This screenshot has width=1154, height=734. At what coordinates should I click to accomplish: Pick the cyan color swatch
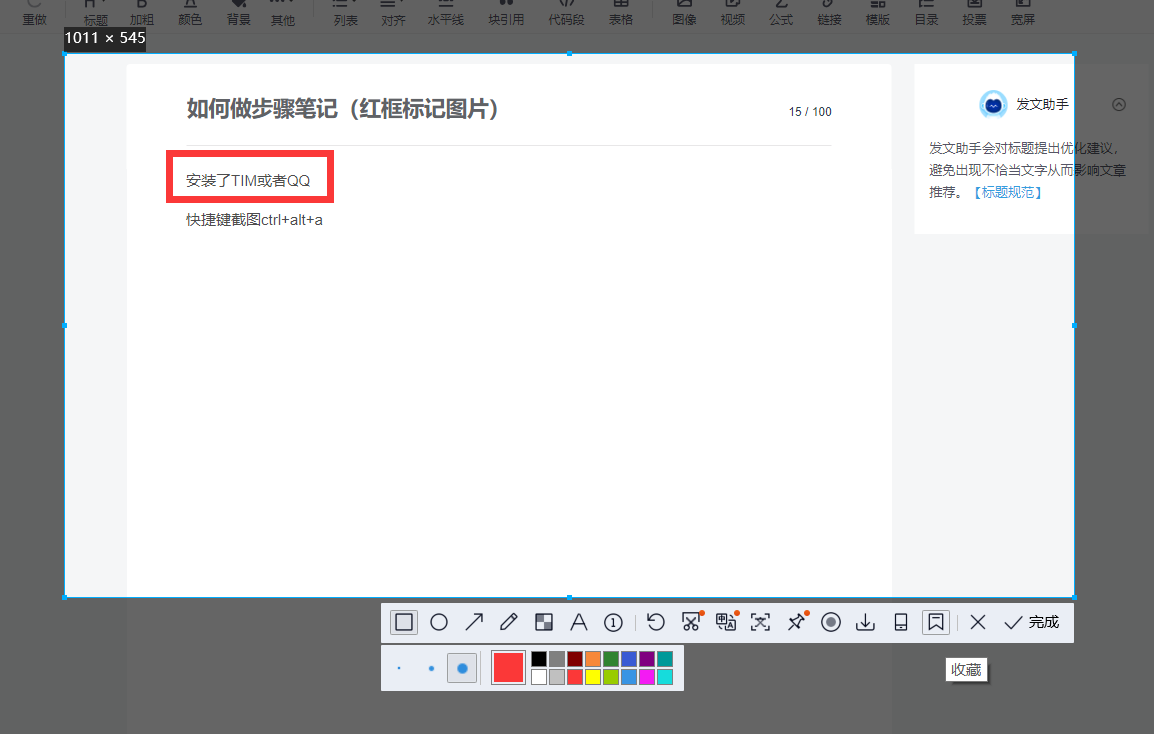[x=665, y=677]
